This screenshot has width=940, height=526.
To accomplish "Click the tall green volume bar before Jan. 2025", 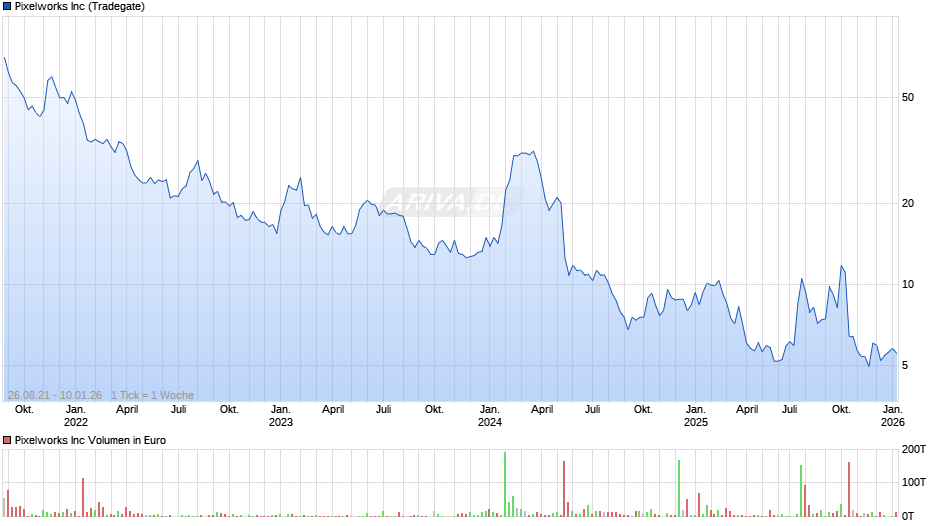I will click(x=679, y=488).
